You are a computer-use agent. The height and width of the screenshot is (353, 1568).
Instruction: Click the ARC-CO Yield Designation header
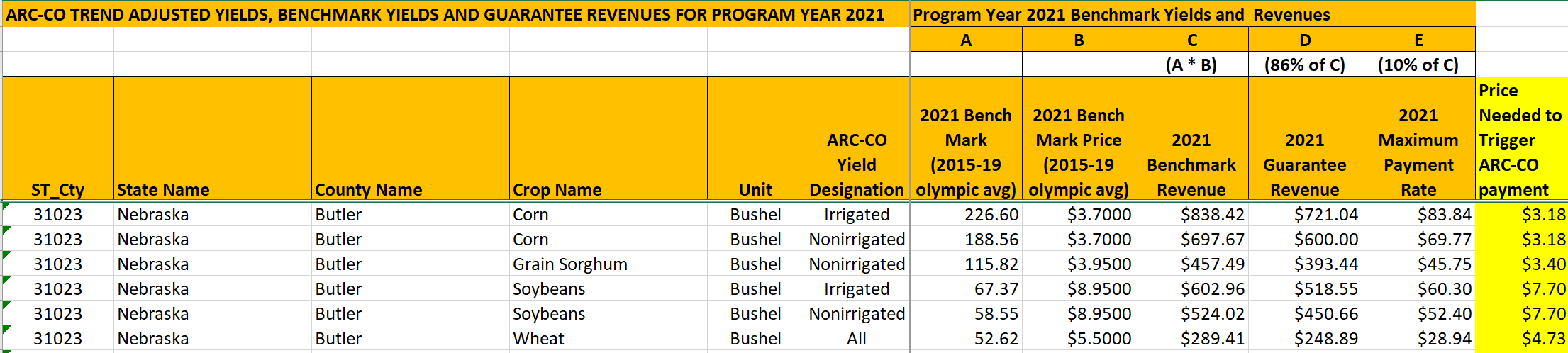point(856,164)
